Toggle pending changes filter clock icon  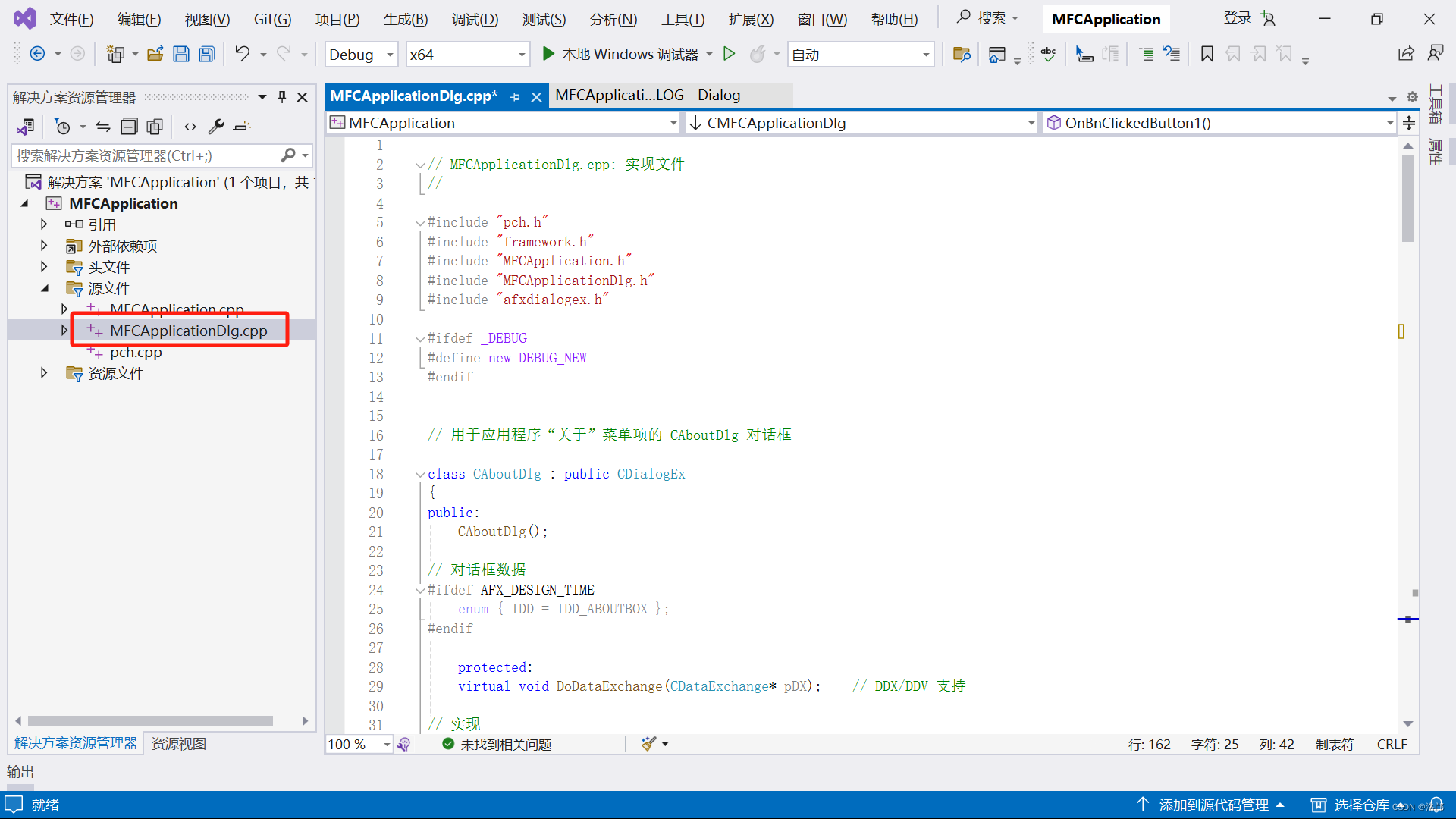click(63, 127)
